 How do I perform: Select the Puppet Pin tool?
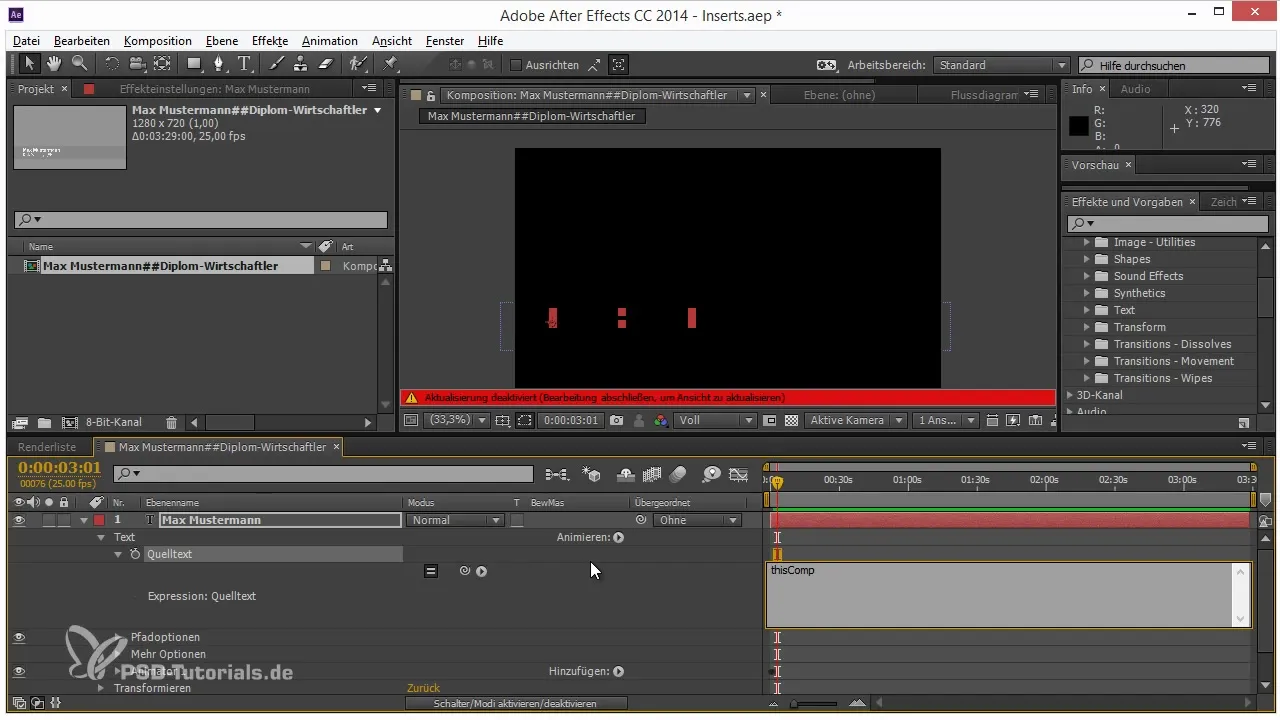click(390, 64)
